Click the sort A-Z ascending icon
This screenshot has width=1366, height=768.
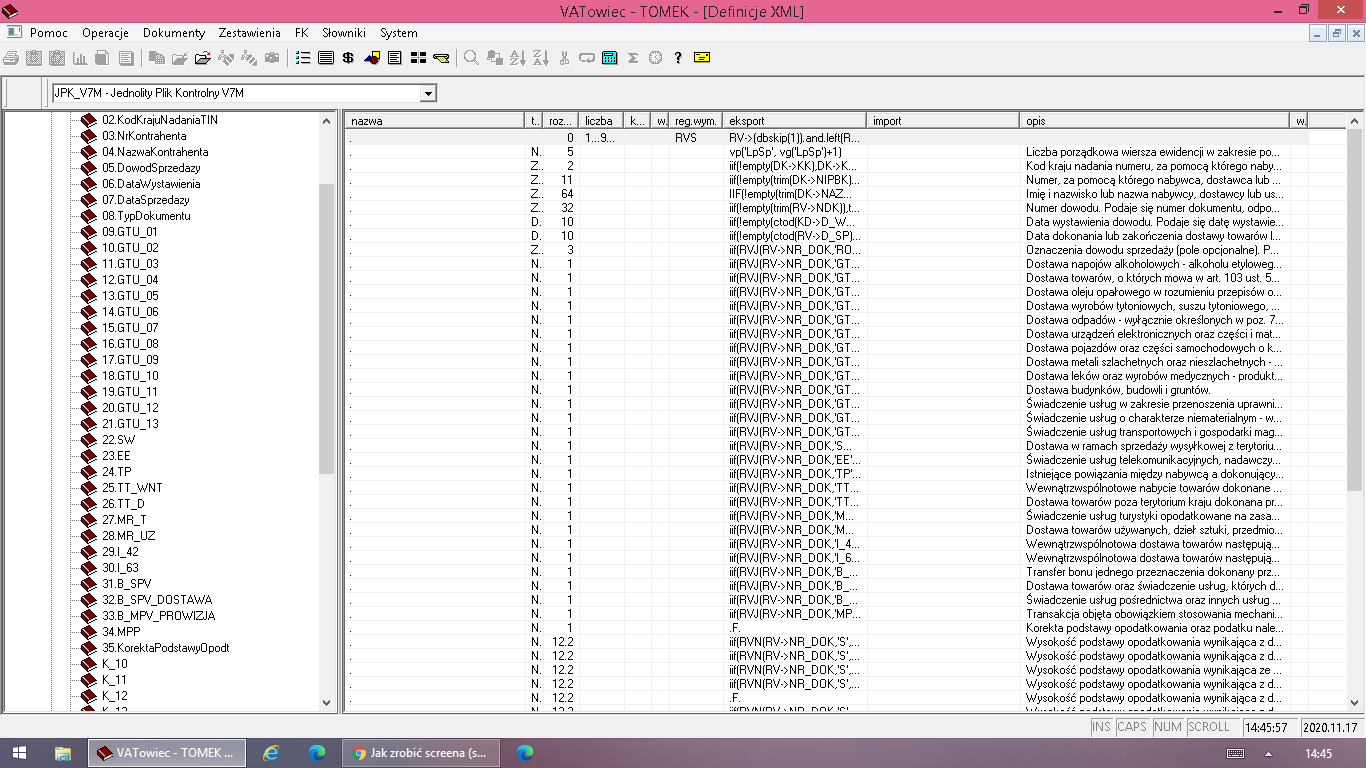point(518,58)
